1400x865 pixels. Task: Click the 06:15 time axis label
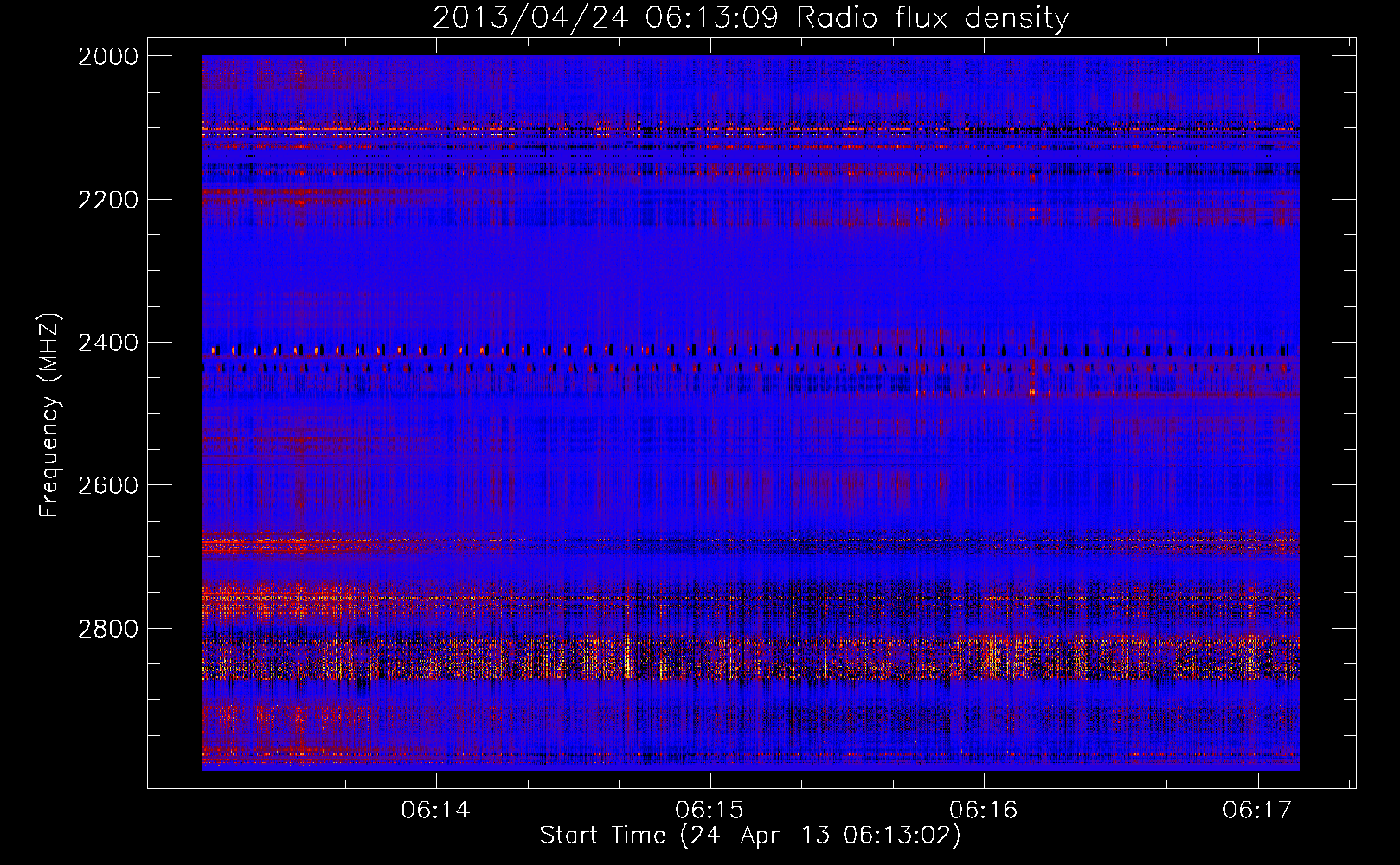click(710, 810)
